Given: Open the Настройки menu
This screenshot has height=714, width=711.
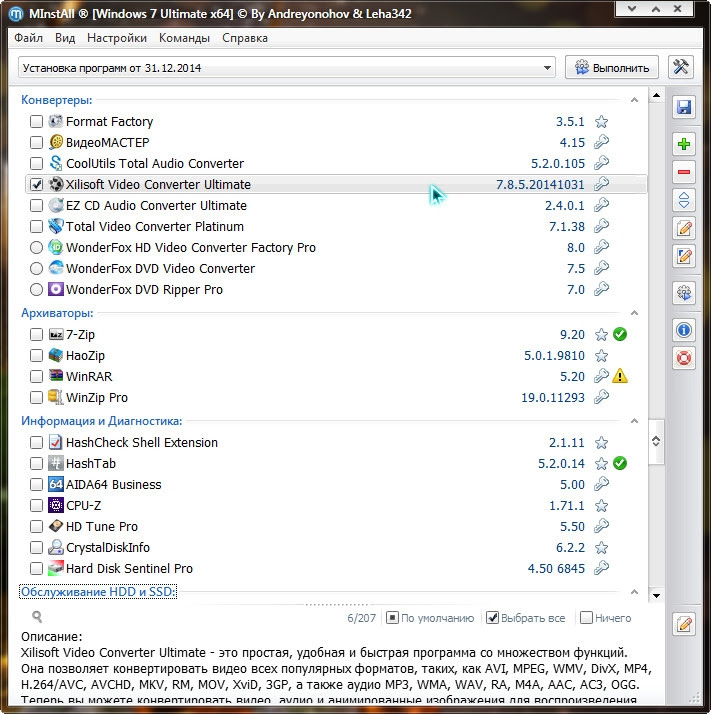Looking at the screenshot, I should pos(117,38).
